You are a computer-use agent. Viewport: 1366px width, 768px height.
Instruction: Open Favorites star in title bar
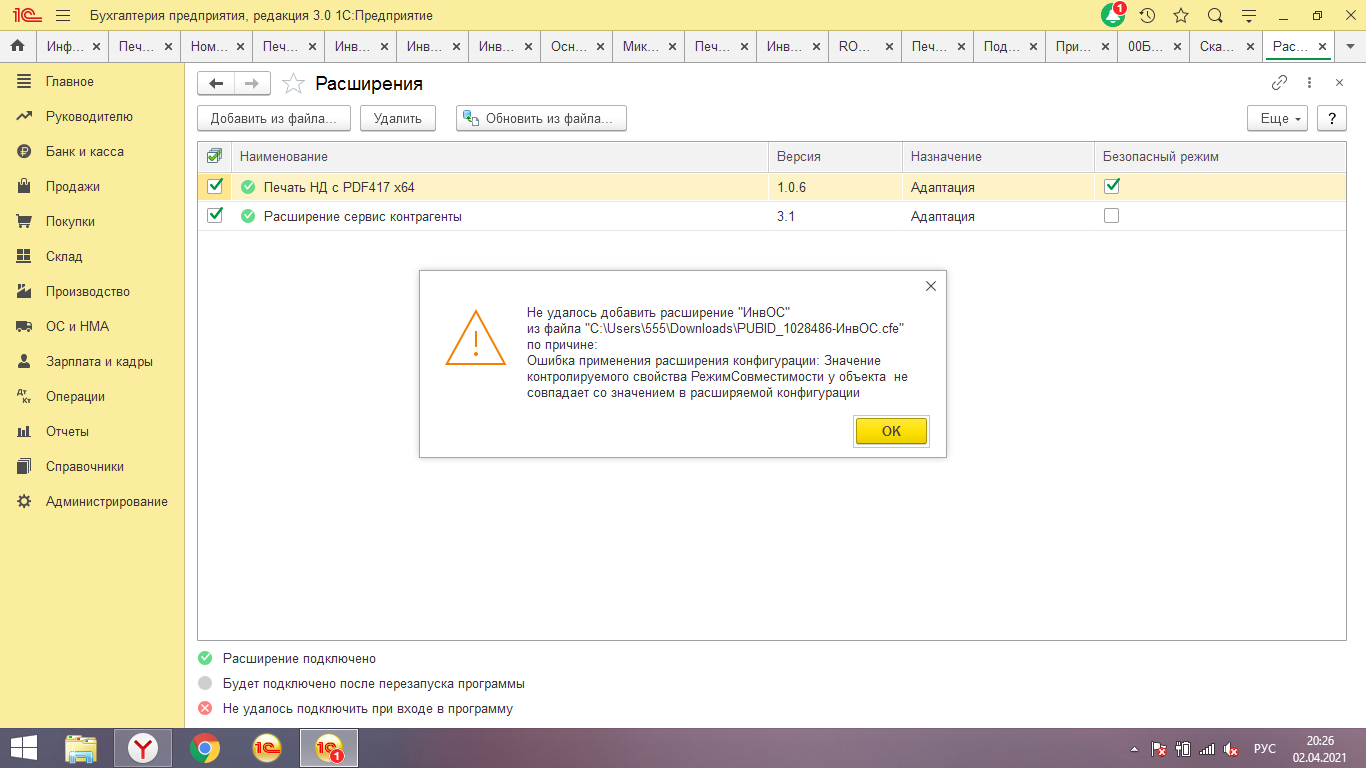click(1181, 16)
